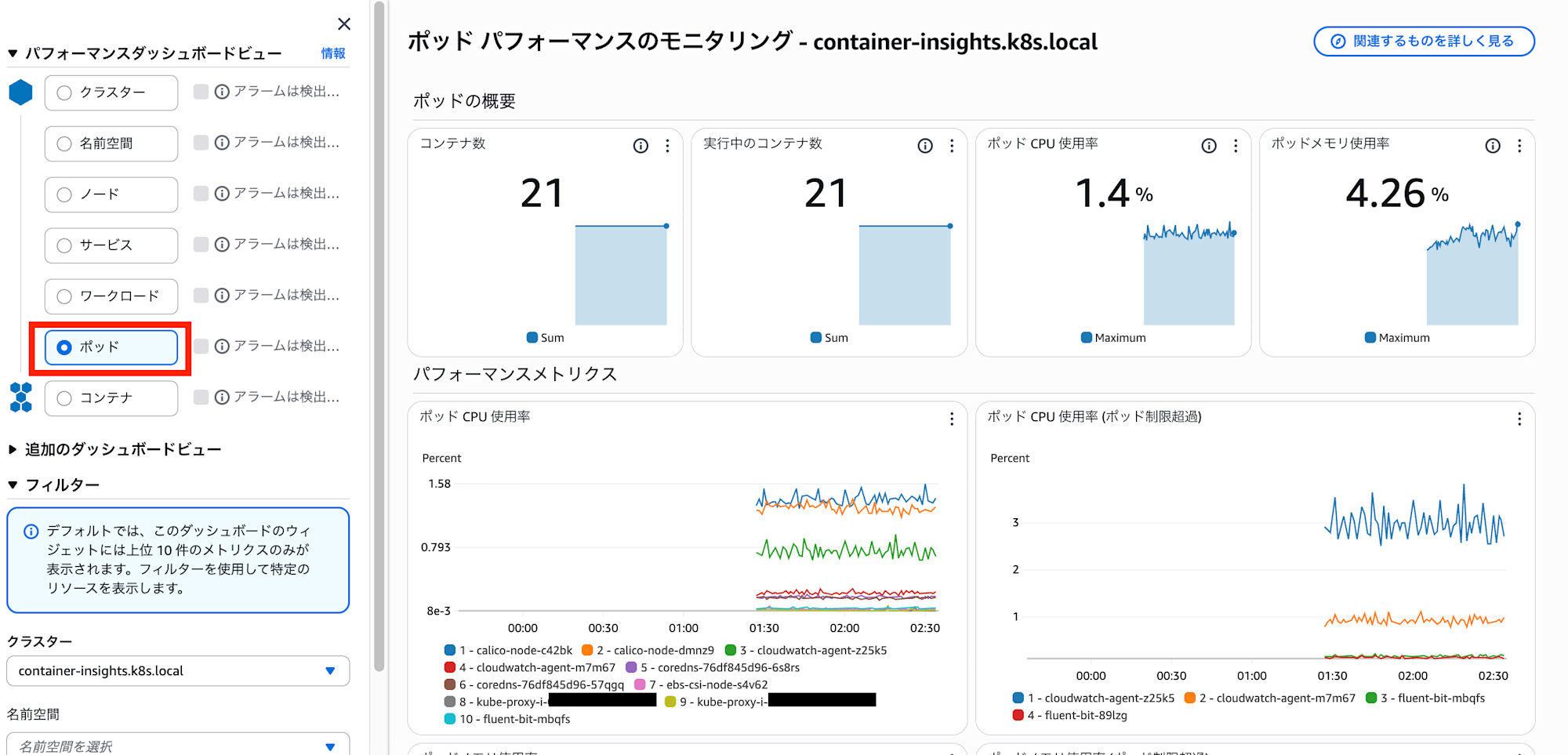Open the 情報 link
1568x755 pixels.
tap(332, 53)
